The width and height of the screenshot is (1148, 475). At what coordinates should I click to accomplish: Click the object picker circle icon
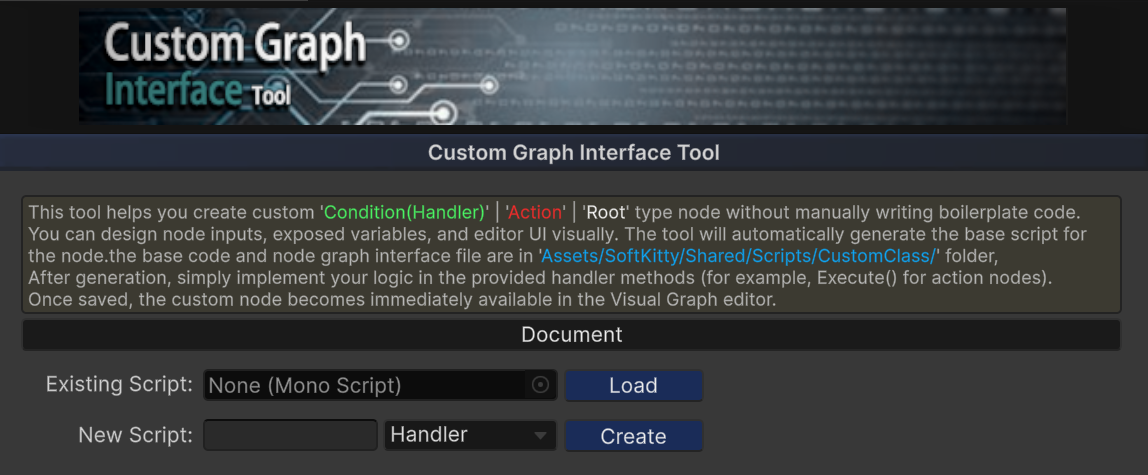click(x=540, y=385)
